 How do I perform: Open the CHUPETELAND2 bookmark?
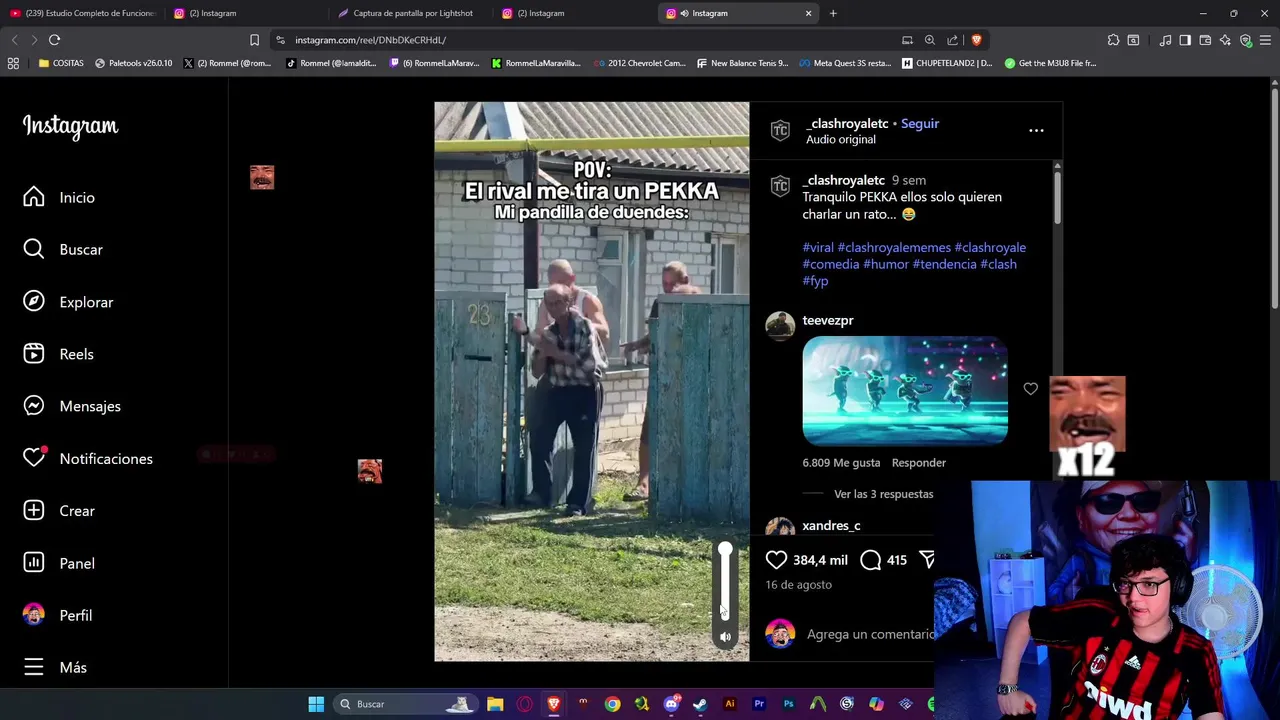947,63
